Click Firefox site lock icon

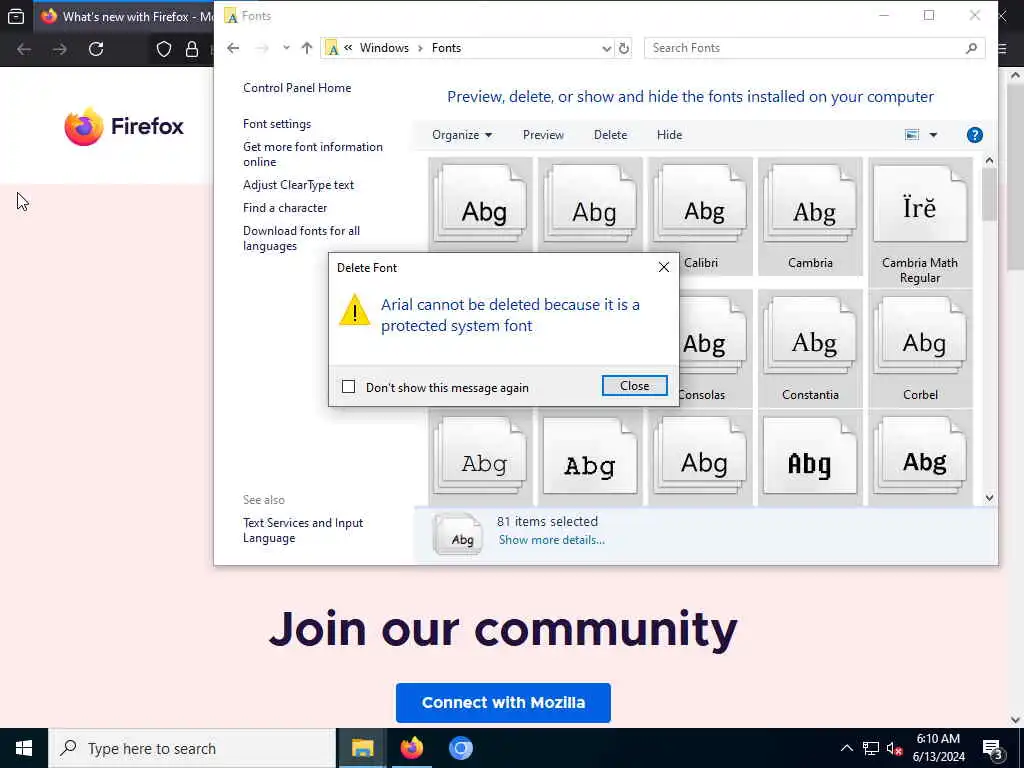coord(191,49)
